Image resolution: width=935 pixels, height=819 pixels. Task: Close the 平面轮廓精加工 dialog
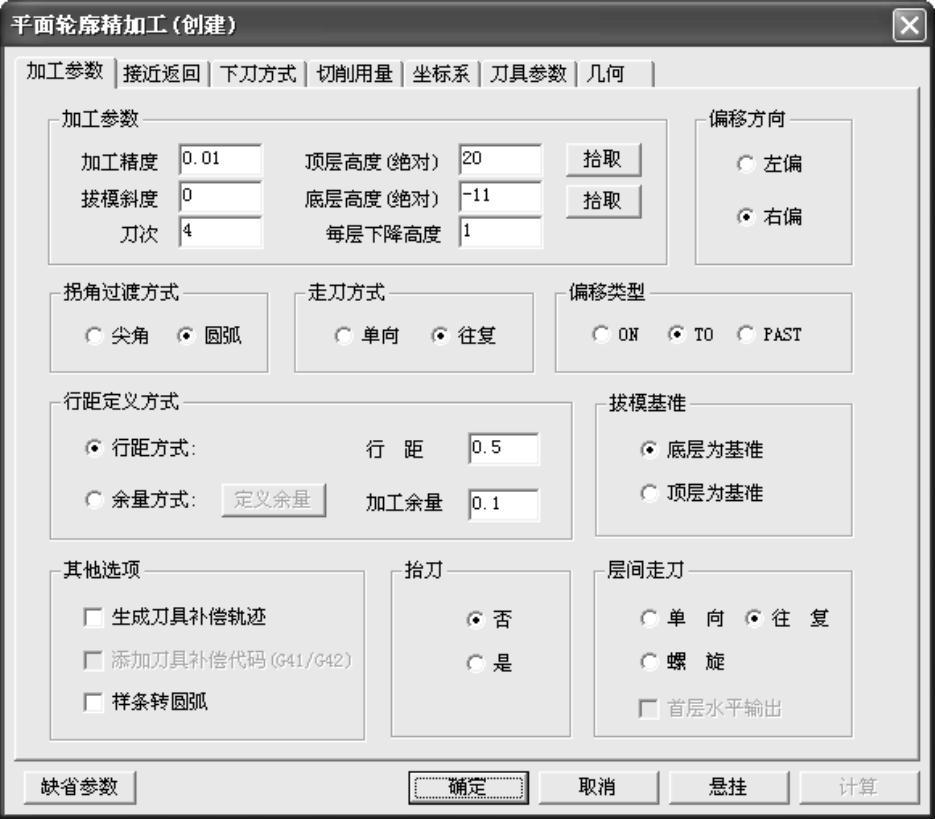pos(908,24)
